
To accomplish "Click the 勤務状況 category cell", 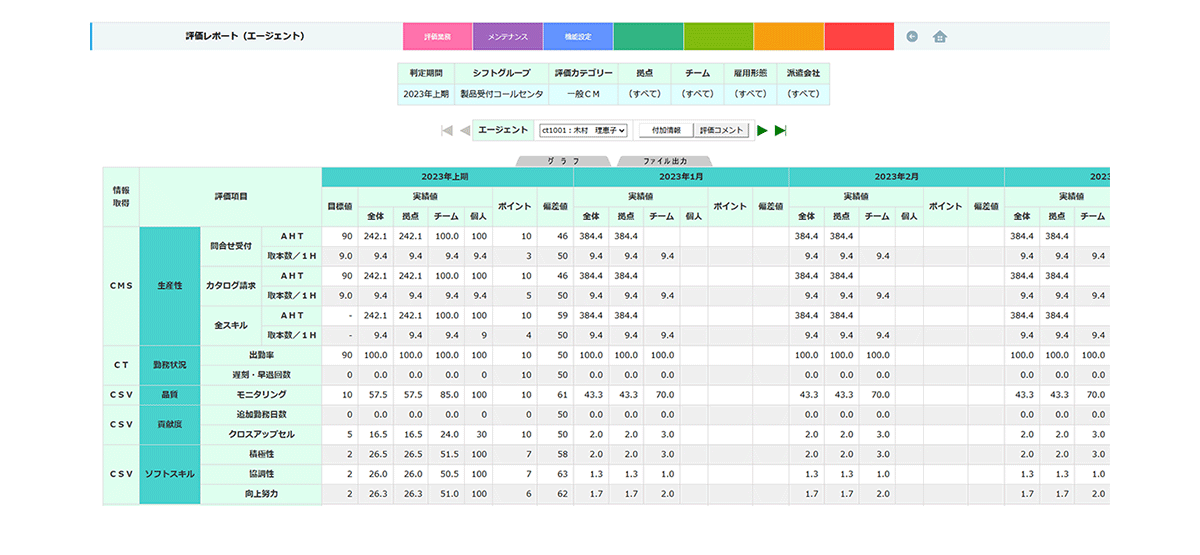I will tap(171, 365).
